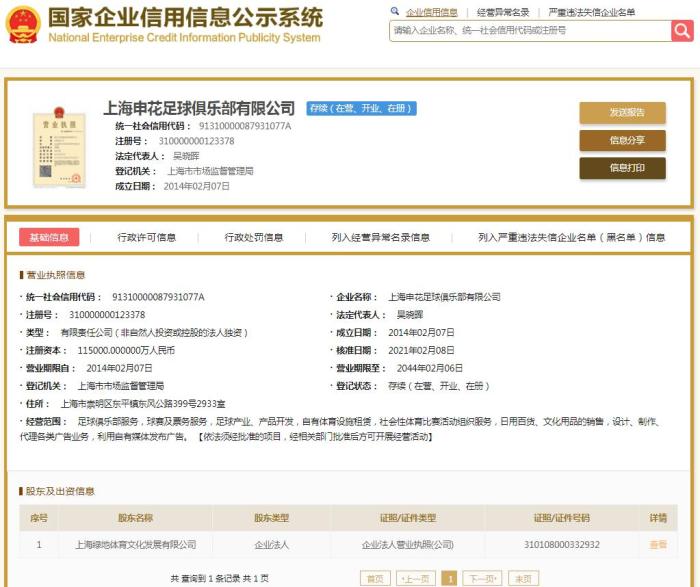Click business term end date 2044年02月06日

(429, 368)
